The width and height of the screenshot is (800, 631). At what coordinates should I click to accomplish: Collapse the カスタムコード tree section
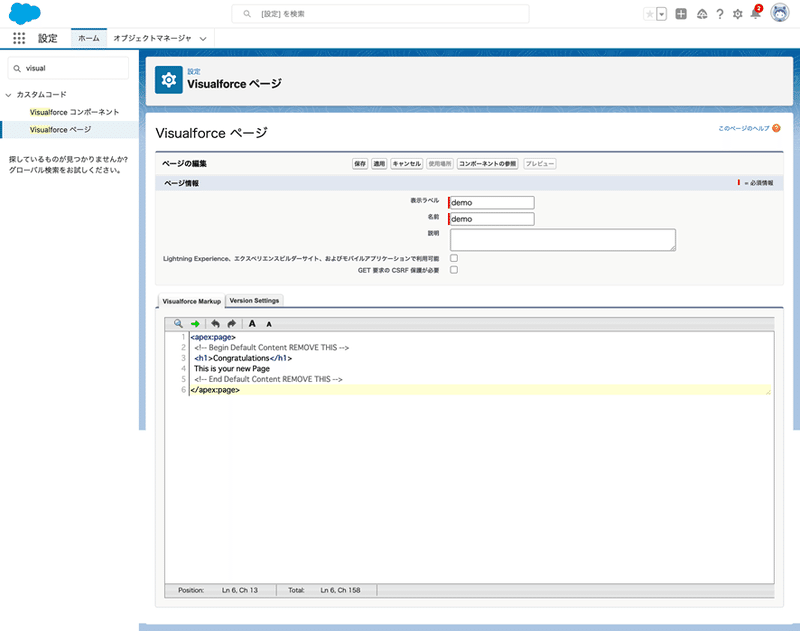point(8,95)
